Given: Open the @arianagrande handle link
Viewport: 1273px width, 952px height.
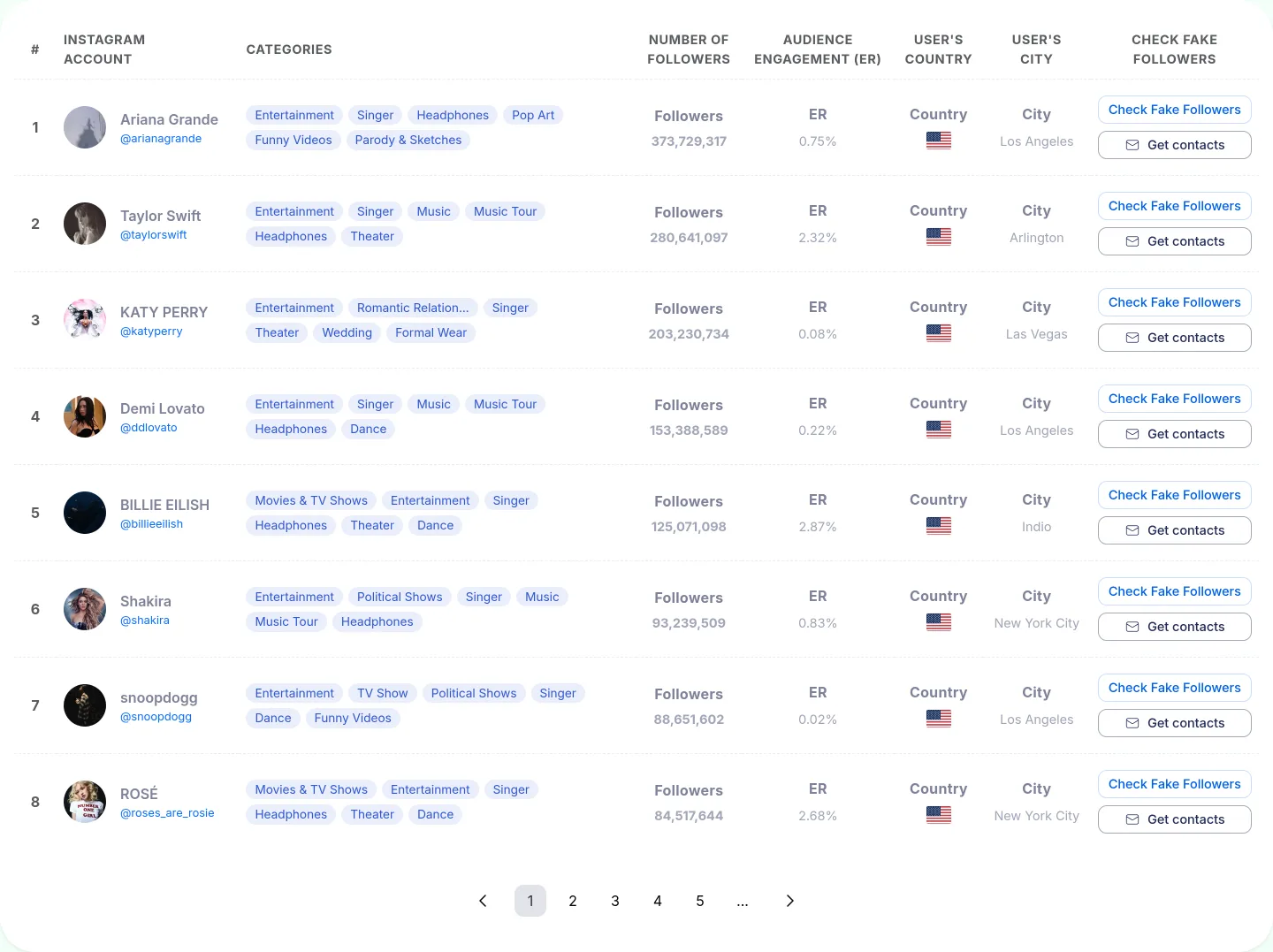Looking at the screenshot, I should (x=161, y=139).
